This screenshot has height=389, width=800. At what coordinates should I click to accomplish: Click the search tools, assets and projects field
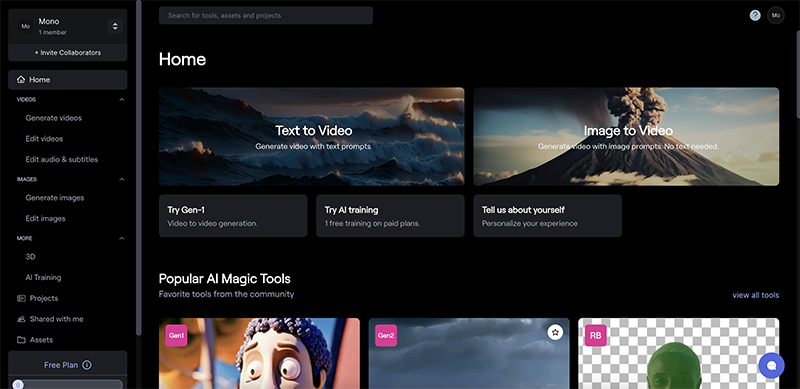point(266,15)
